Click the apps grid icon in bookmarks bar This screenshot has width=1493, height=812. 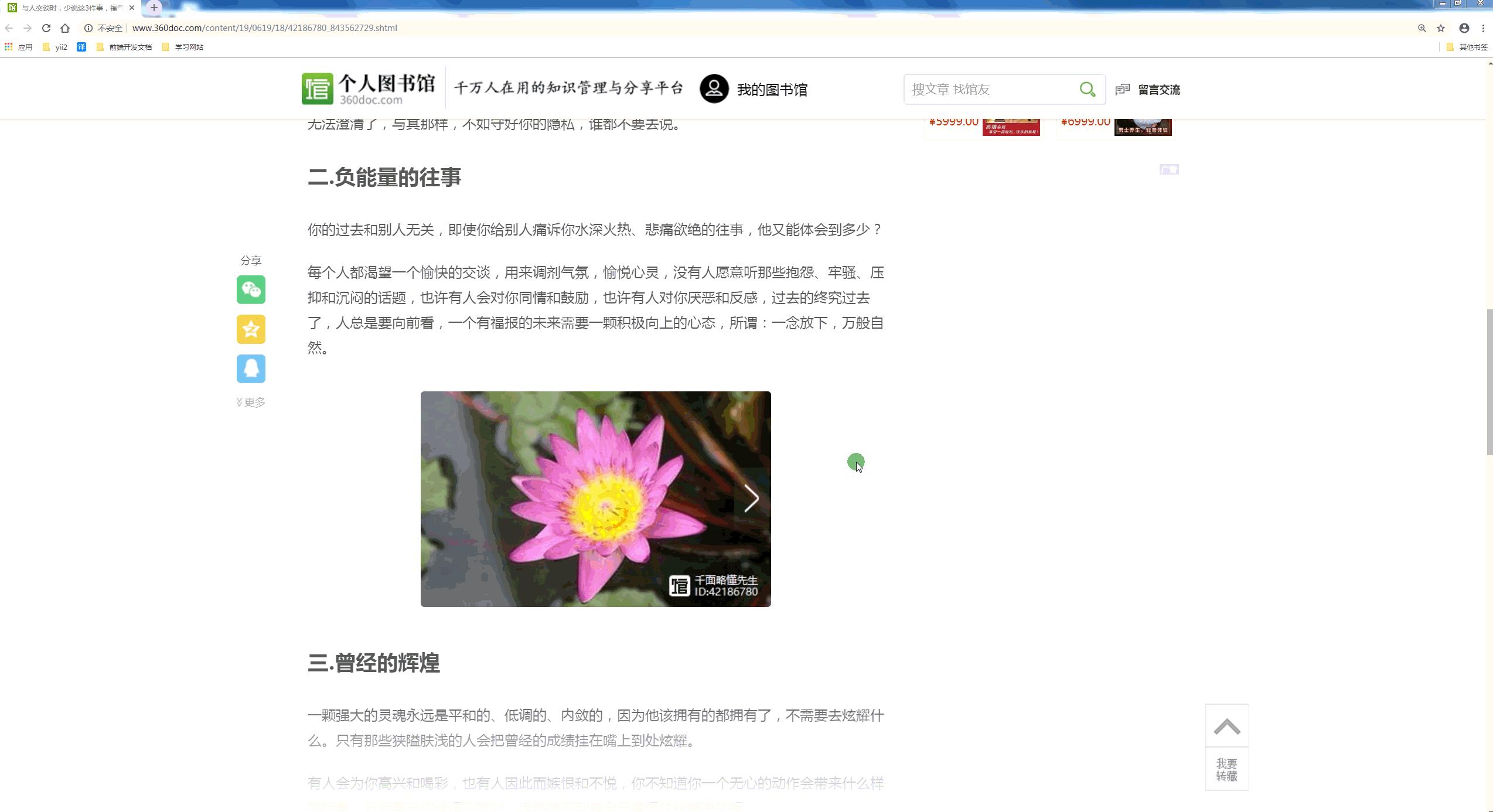point(8,46)
